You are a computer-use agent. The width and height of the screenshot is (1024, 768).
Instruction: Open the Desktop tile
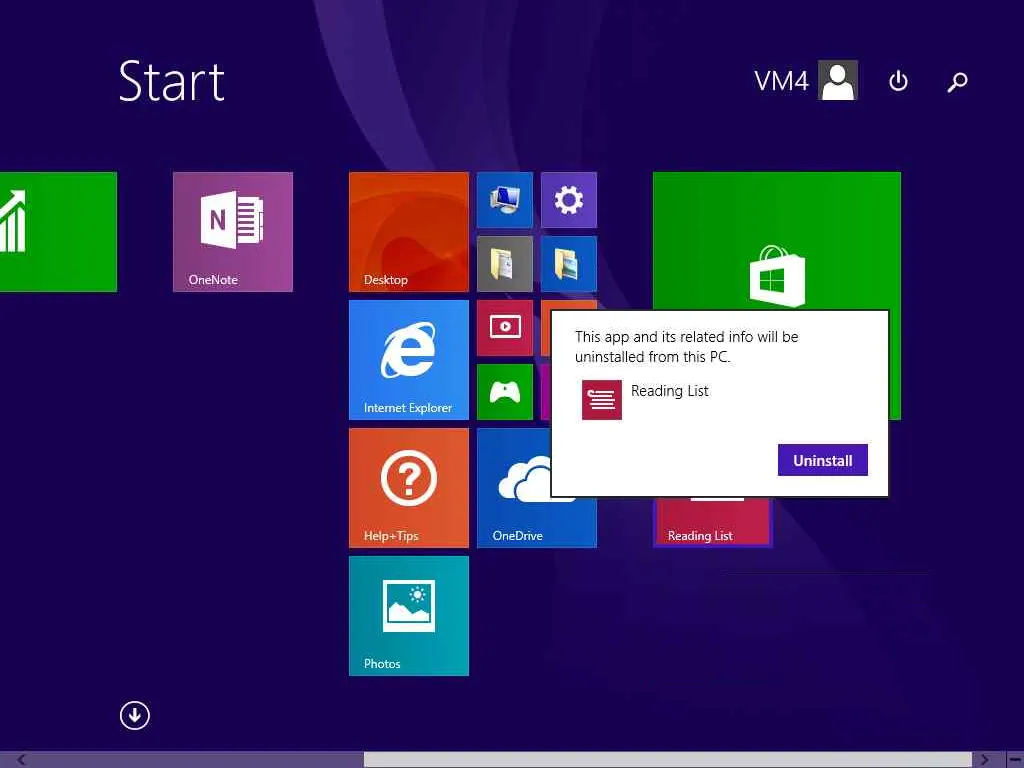[x=409, y=232]
